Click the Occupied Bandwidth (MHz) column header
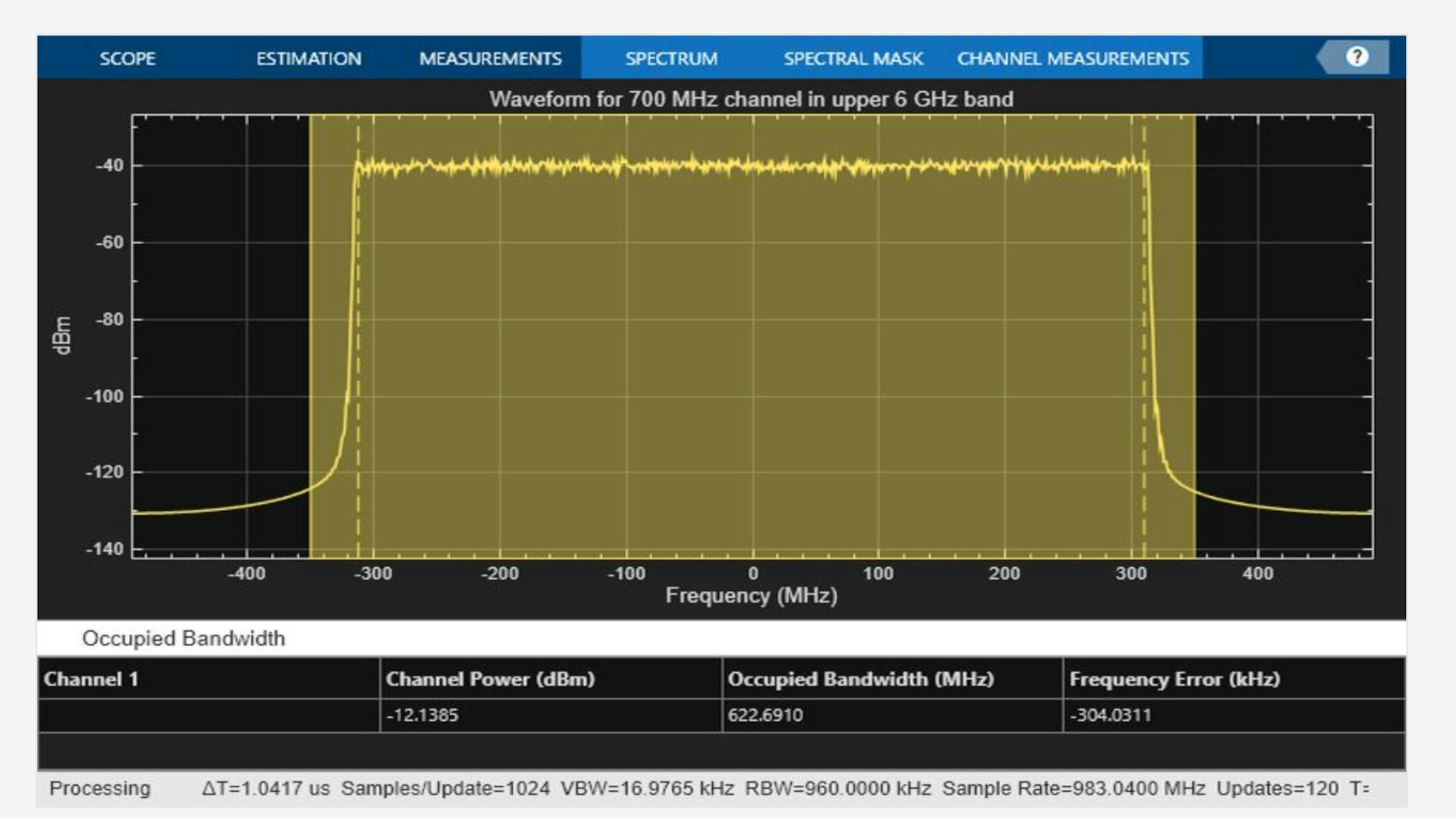The height and width of the screenshot is (819, 1456). 860,679
